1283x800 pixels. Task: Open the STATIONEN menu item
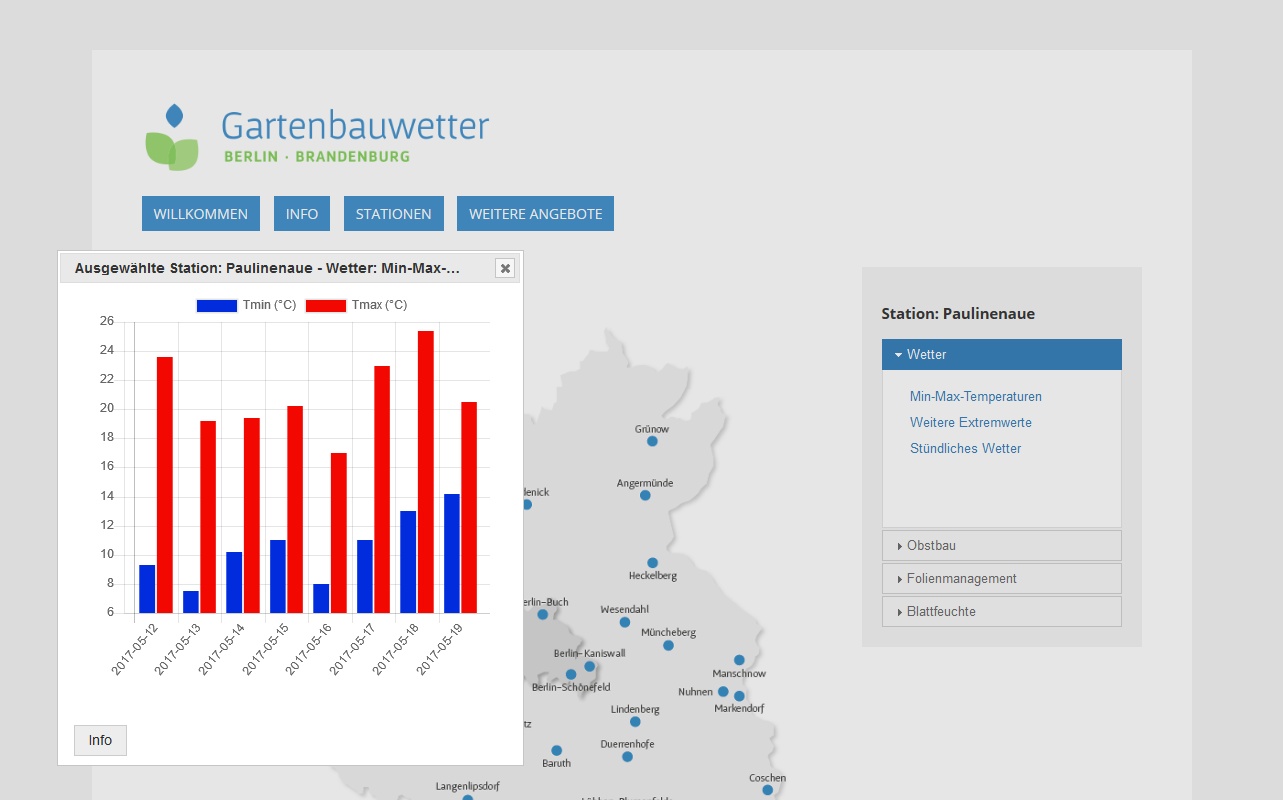coord(393,214)
